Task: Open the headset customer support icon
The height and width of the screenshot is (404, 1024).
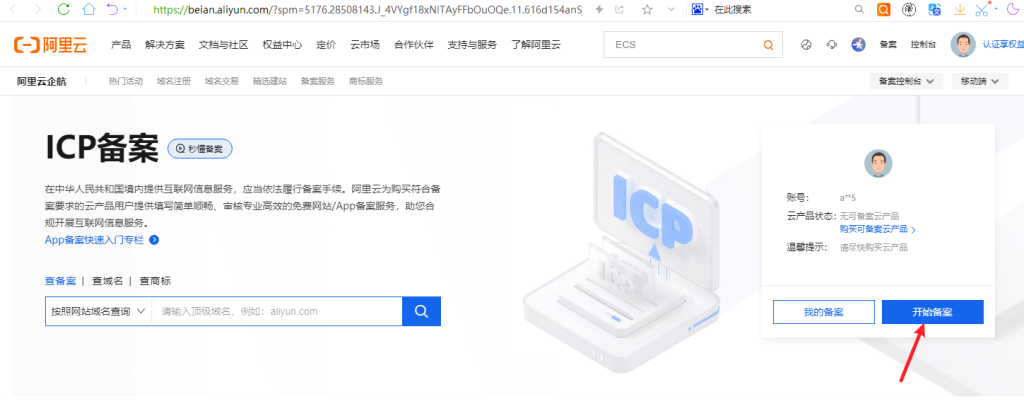Action: click(831, 44)
